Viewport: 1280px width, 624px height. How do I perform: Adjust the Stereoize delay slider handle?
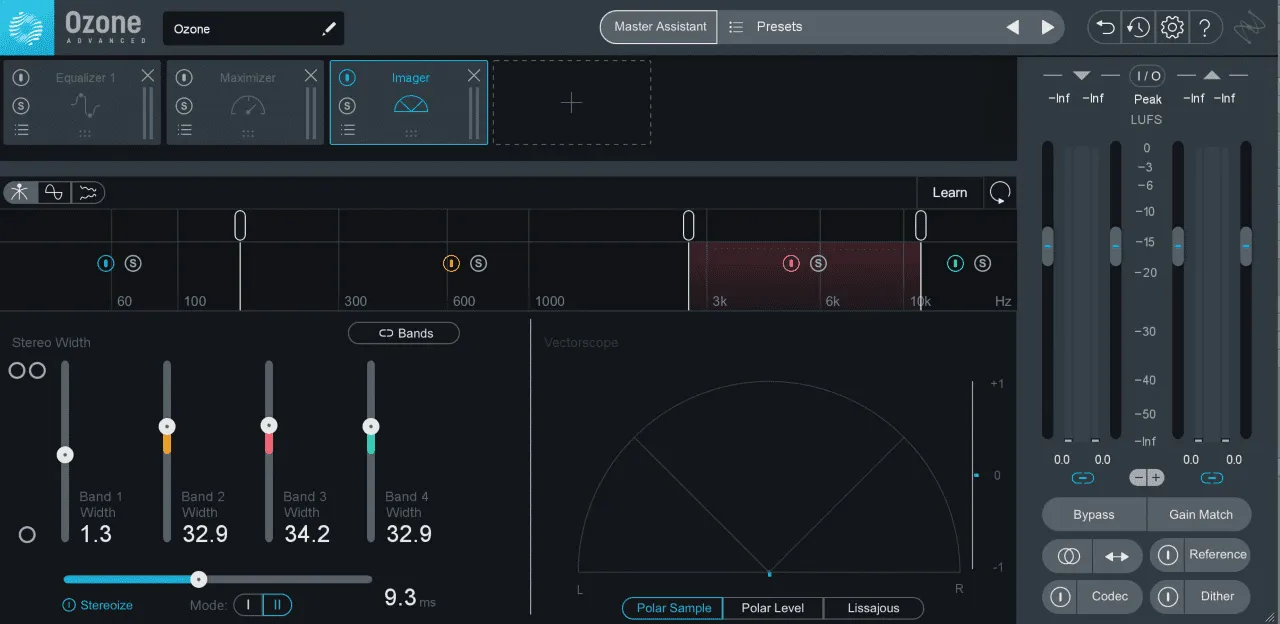pos(199,579)
